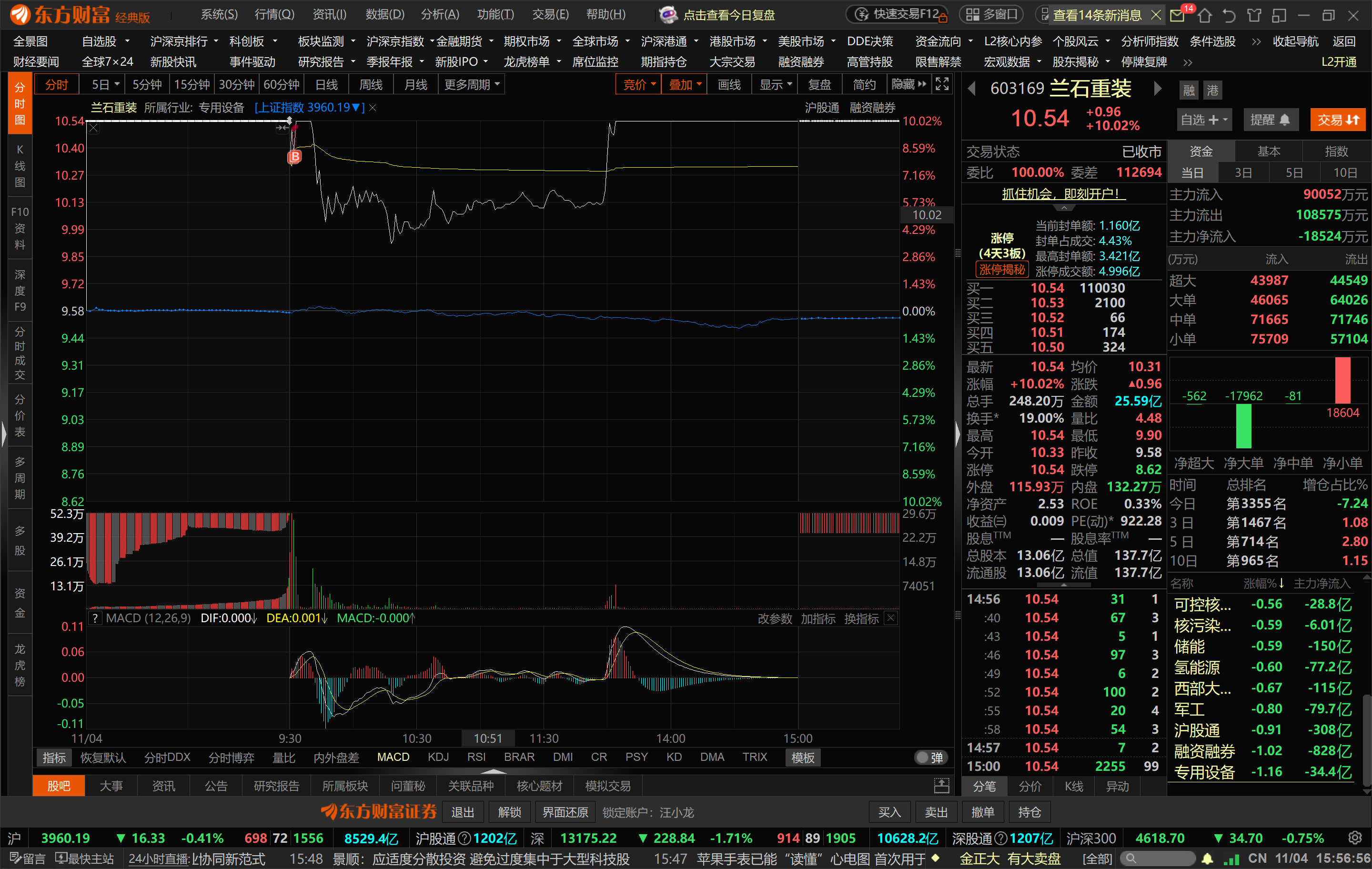Click the 抓住机会，即刻开户 link
The height and width of the screenshot is (869, 1372).
coord(1063,194)
